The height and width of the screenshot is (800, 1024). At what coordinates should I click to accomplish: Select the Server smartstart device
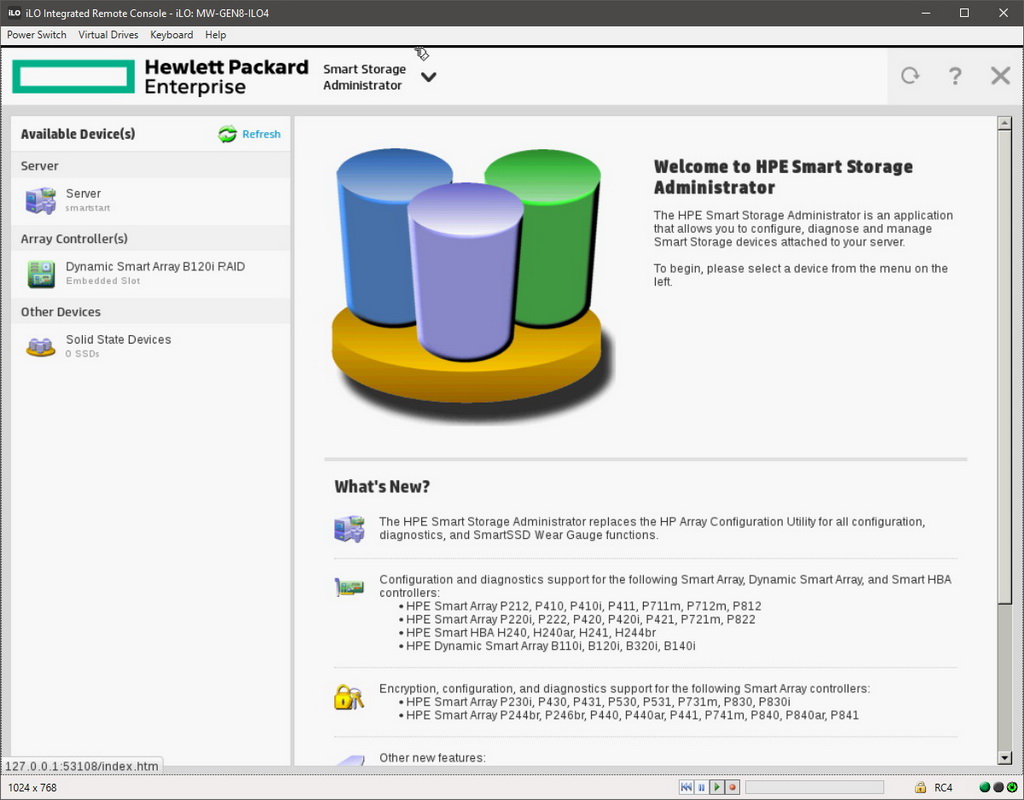click(x=150, y=200)
